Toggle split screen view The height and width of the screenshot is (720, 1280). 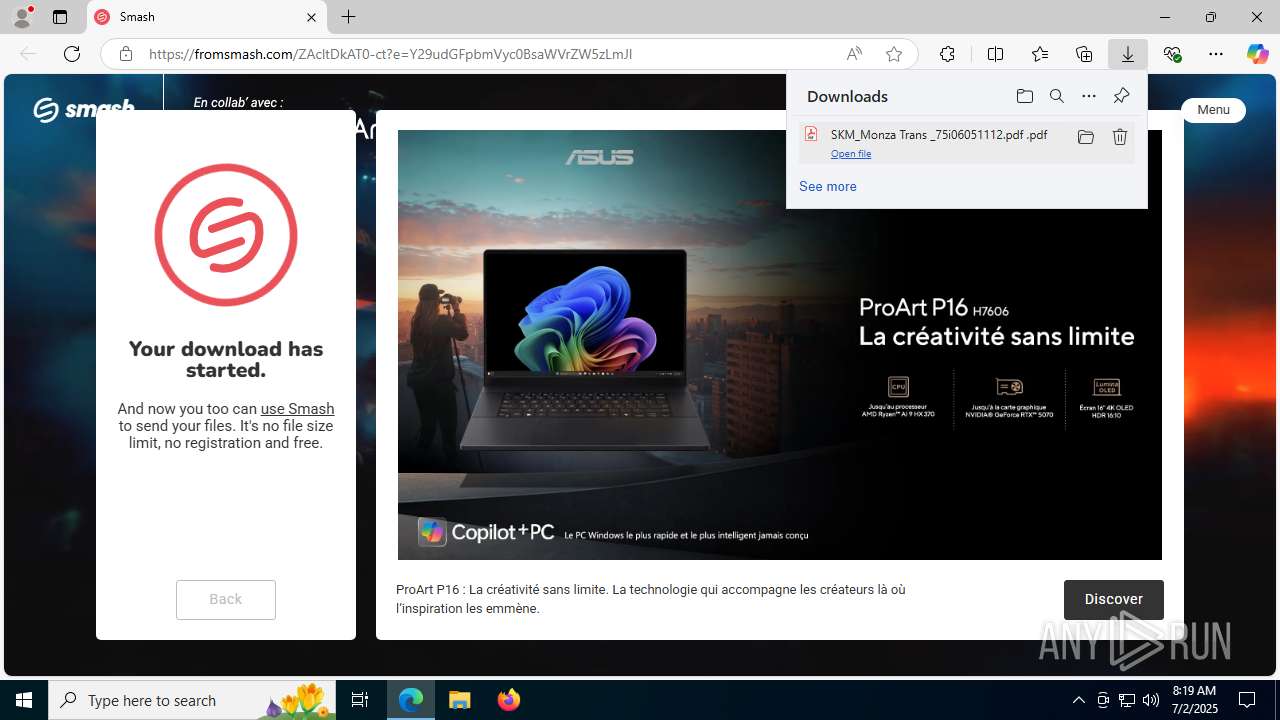tap(995, 54)
